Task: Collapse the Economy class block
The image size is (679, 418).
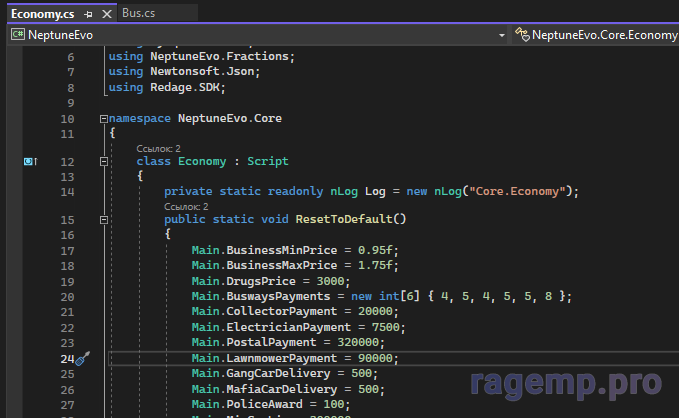Action: [103, 161]
